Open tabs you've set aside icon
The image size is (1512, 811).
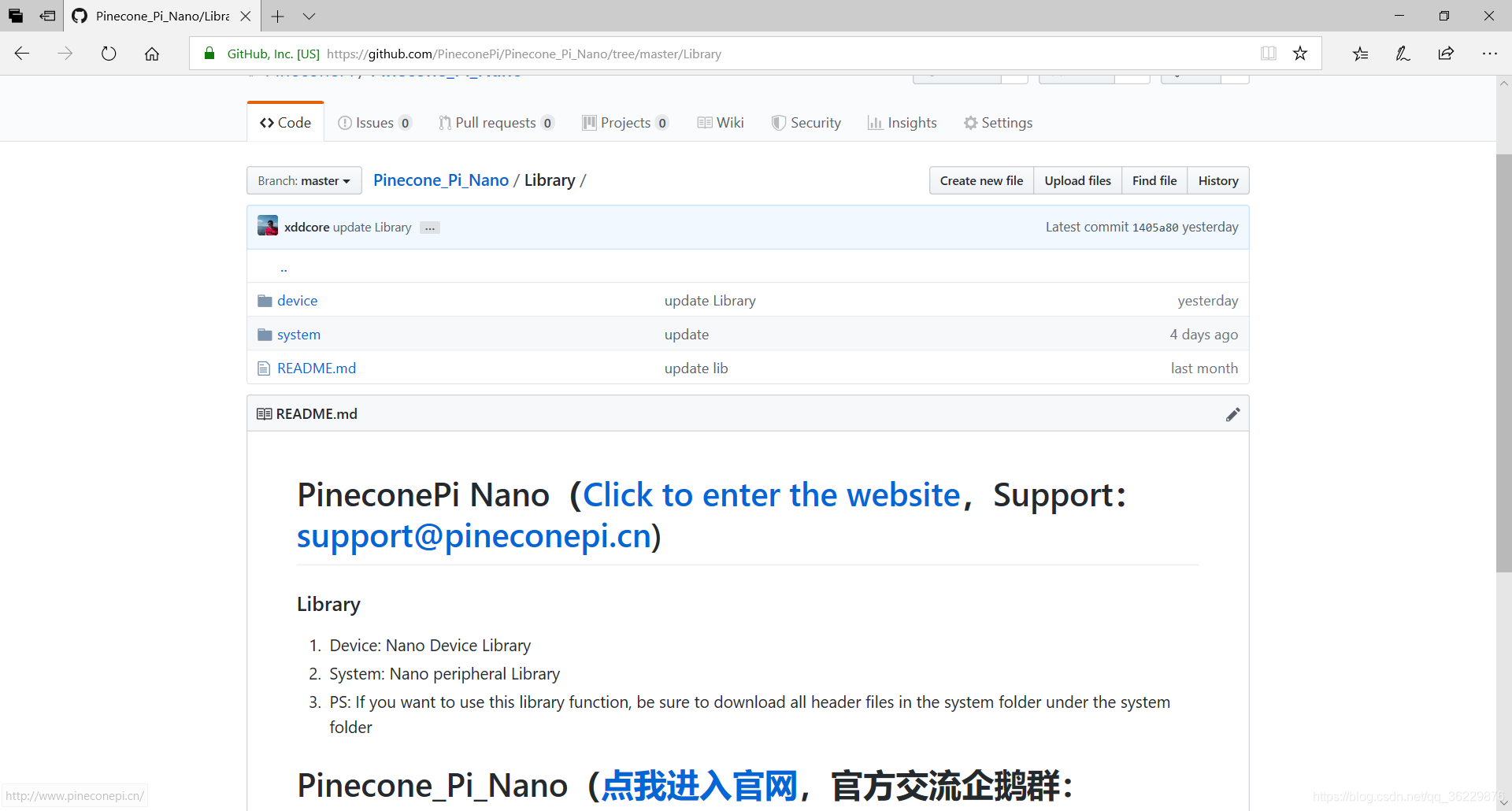[x=16, y=16]
